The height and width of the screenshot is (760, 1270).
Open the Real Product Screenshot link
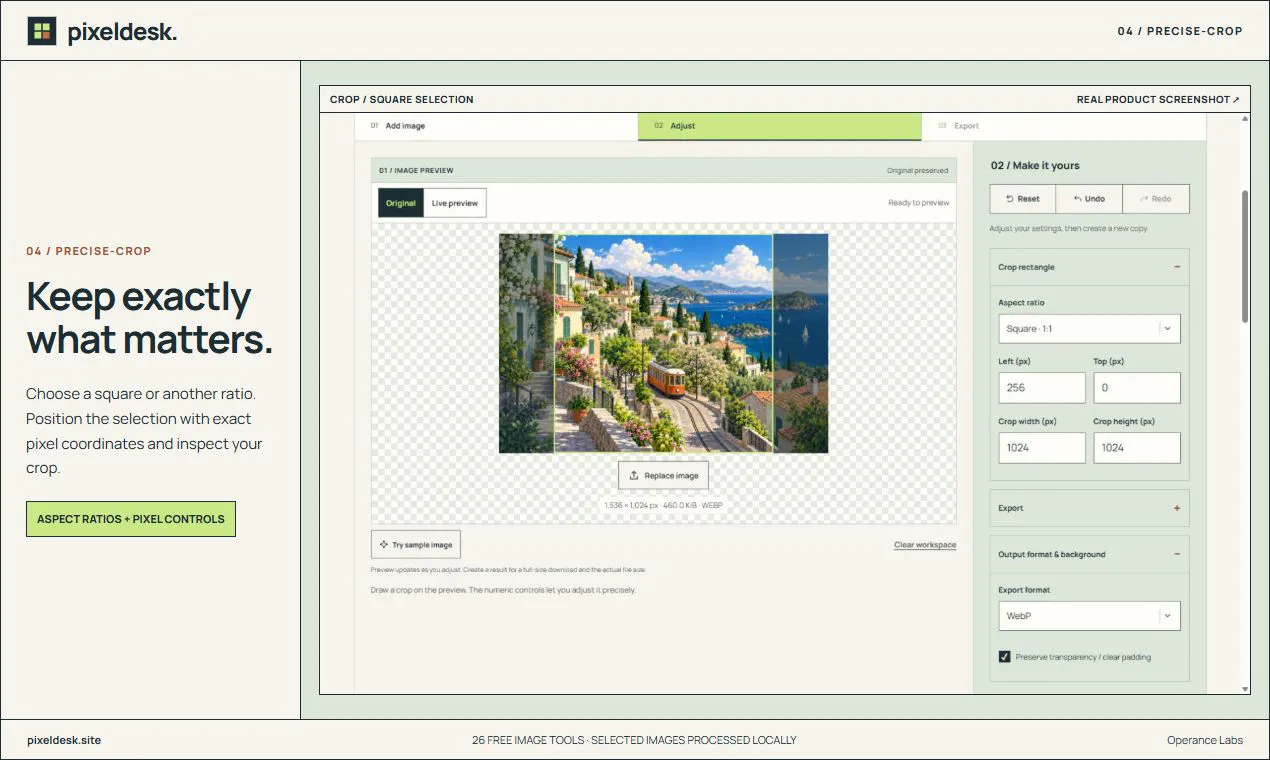(x=1158, y=99)
